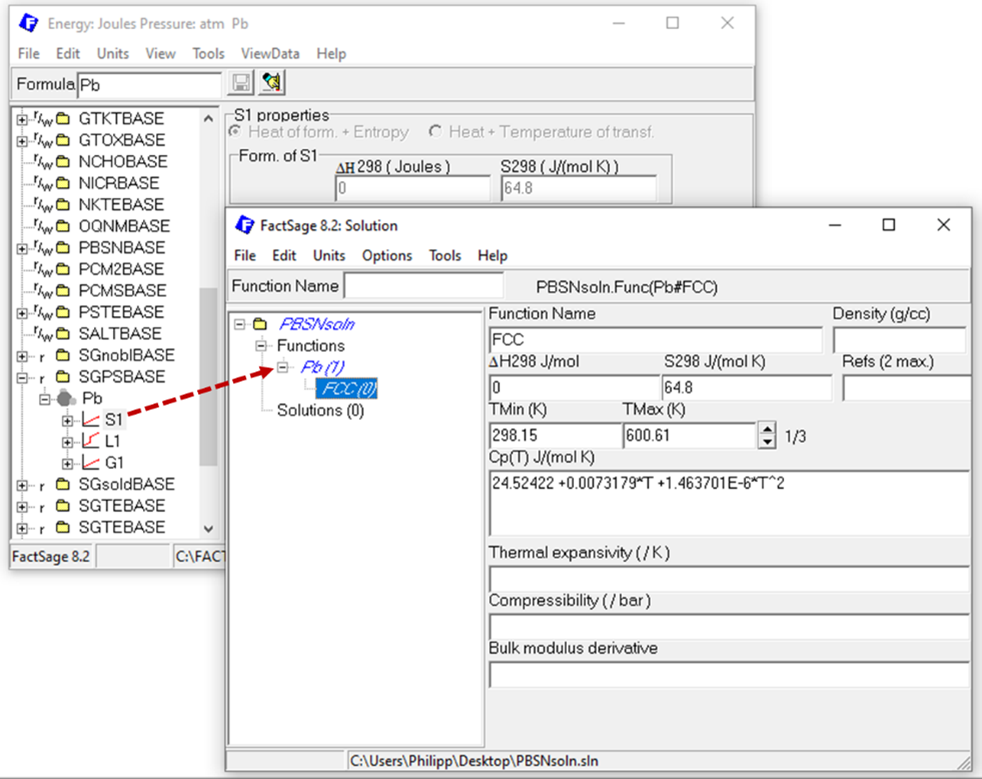Click the Thermal expansivity field
This screenshot has width=982, height=779.
point(729,579)
